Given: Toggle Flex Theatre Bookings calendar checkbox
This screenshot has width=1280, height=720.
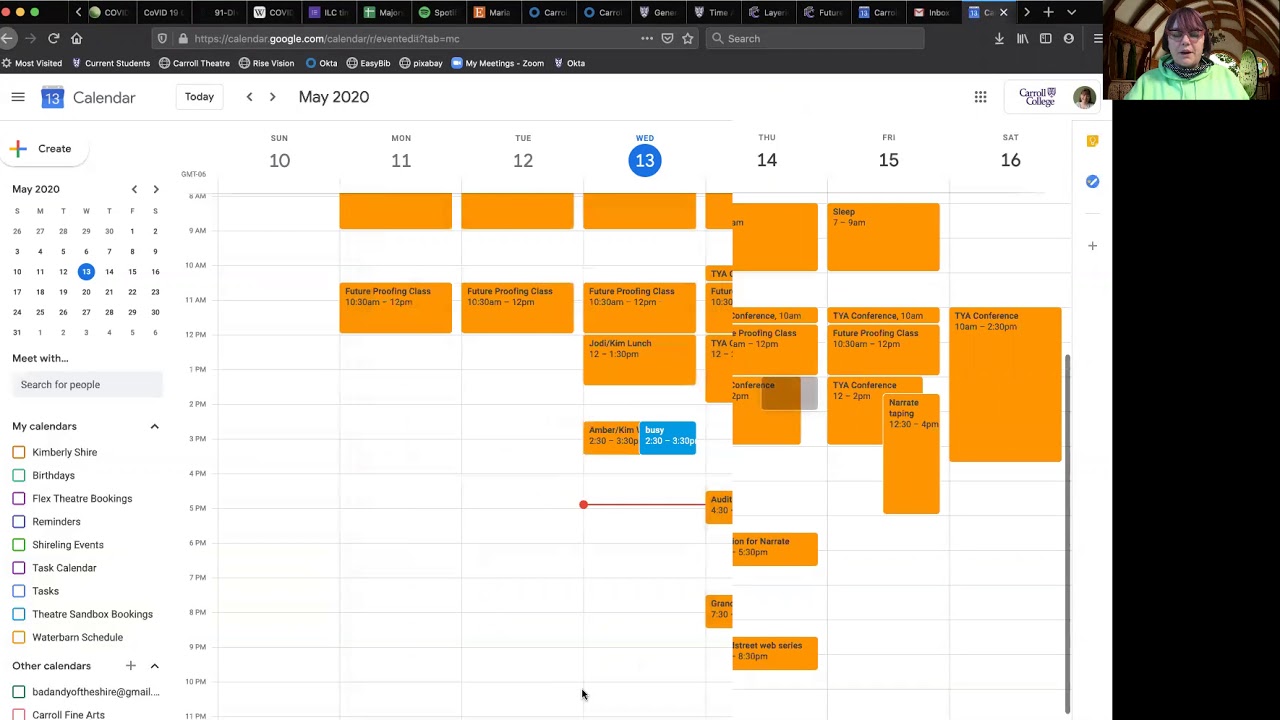Looking at the screenshot, I should 19,498.
